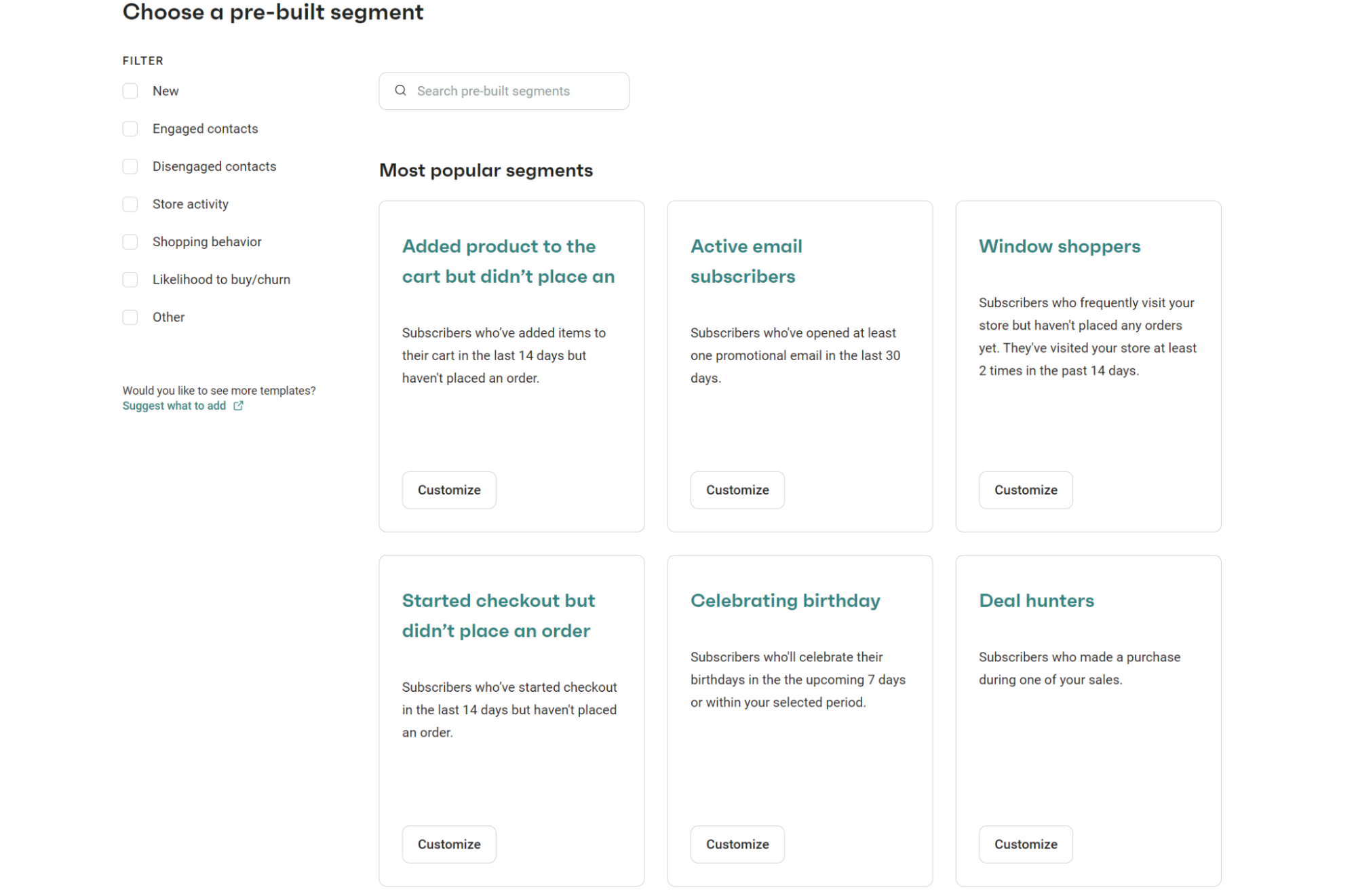The height and width of the screenshot is (896, 1356).
Task: Enable the New filter checkbox
Action: pyautogui.click(x=130, y=90)
